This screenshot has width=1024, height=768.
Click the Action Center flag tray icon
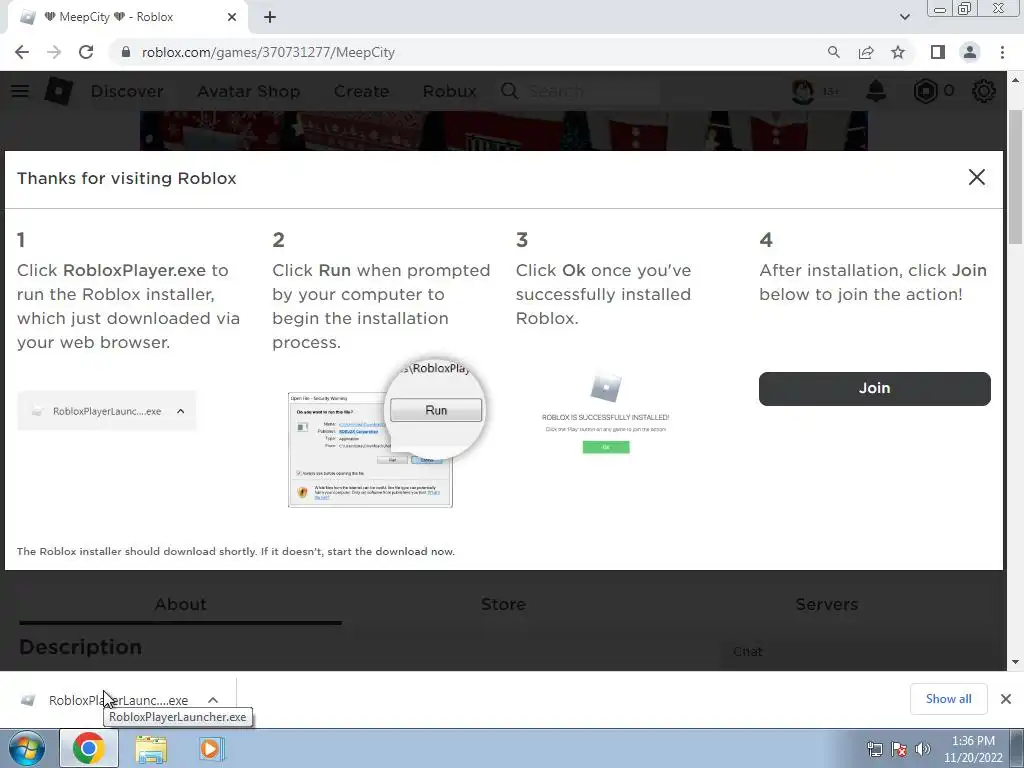click(x=899, y=749)
